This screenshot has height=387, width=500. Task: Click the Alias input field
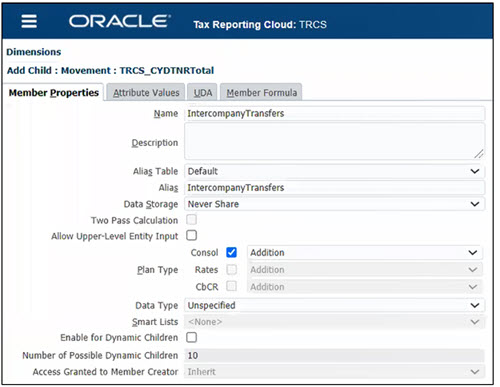coord(334,188)
